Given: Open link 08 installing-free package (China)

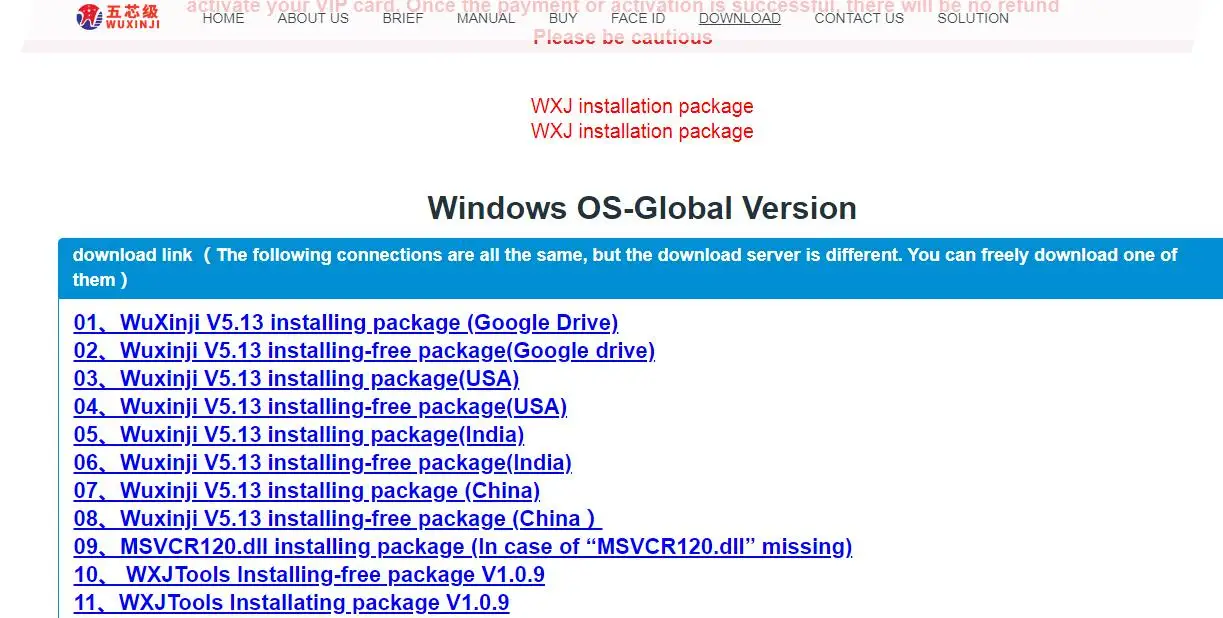Looking at the screenshot, I should coord(338,519).
